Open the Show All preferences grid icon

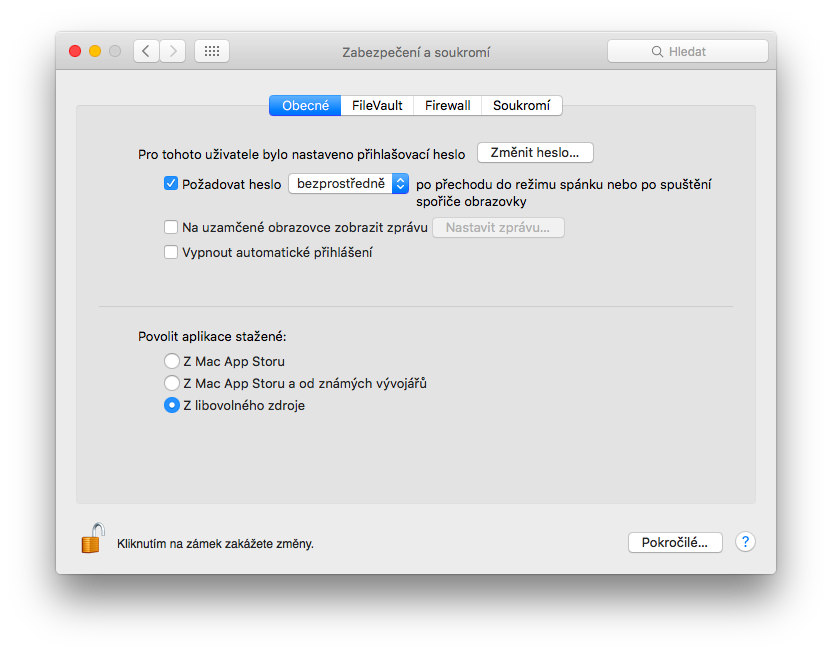tap(211, 50)
